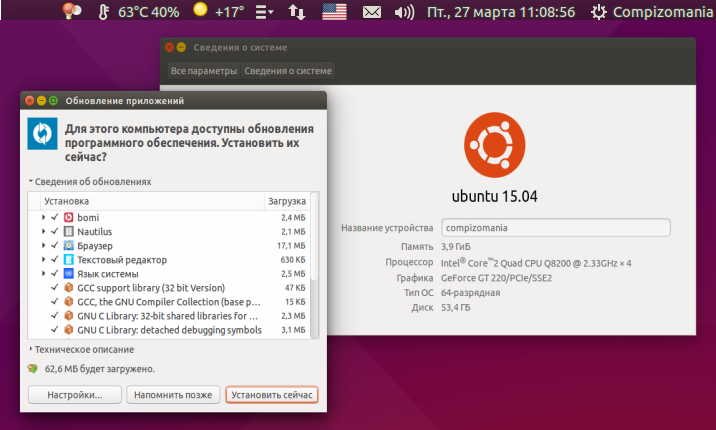Open Настройки... button
The height and width of the screenshot is (430, 716).
click(x=75, y=395)
